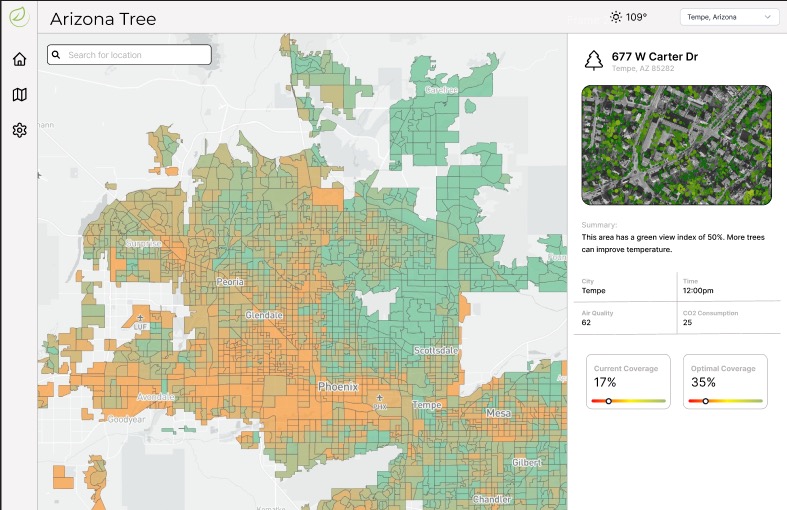Click the Glendale label on the map
Screen dimensions: 787x510
[x=264, y=315]
